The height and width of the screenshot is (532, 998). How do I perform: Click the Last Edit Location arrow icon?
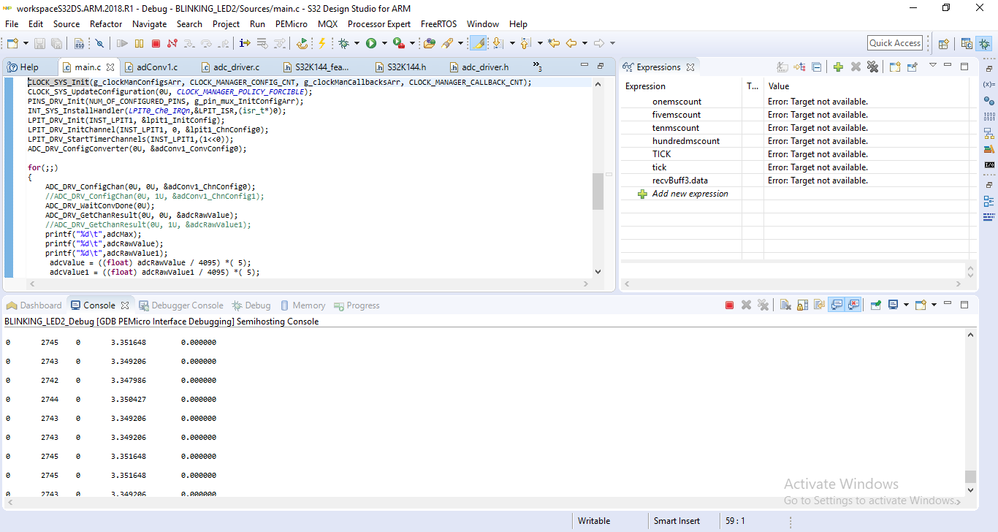coord(554,43)
